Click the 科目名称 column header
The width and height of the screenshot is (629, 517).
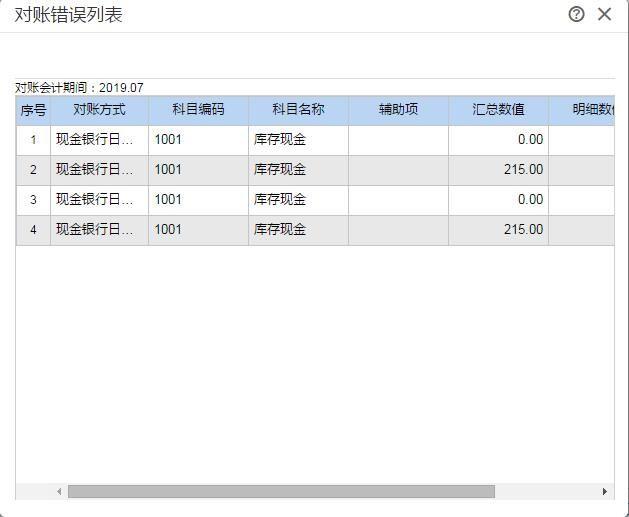point(298,110)
